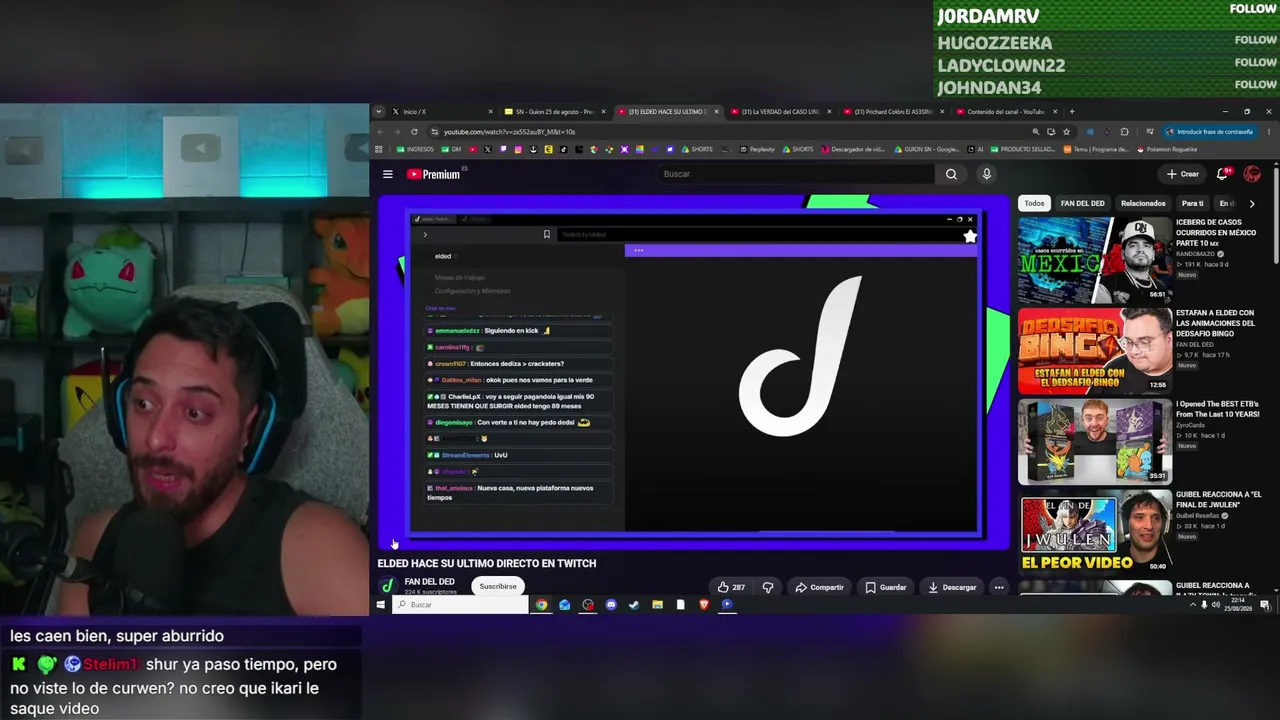Click the video title 'ELDED HACE SU ULTIMO DIRECTO EN TWITCH'
Viewport: 1280px width, 720px height.
[x=487, y=563]
